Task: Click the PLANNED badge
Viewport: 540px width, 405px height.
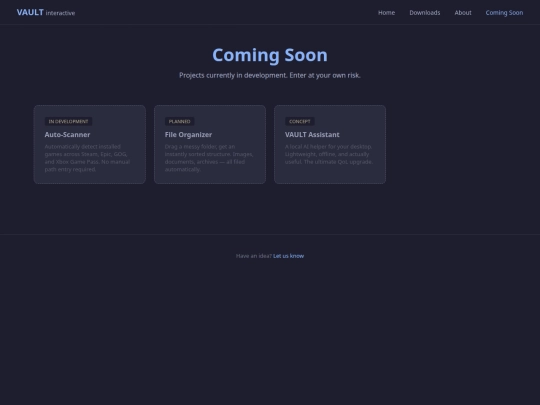Action: coord(179,121)
